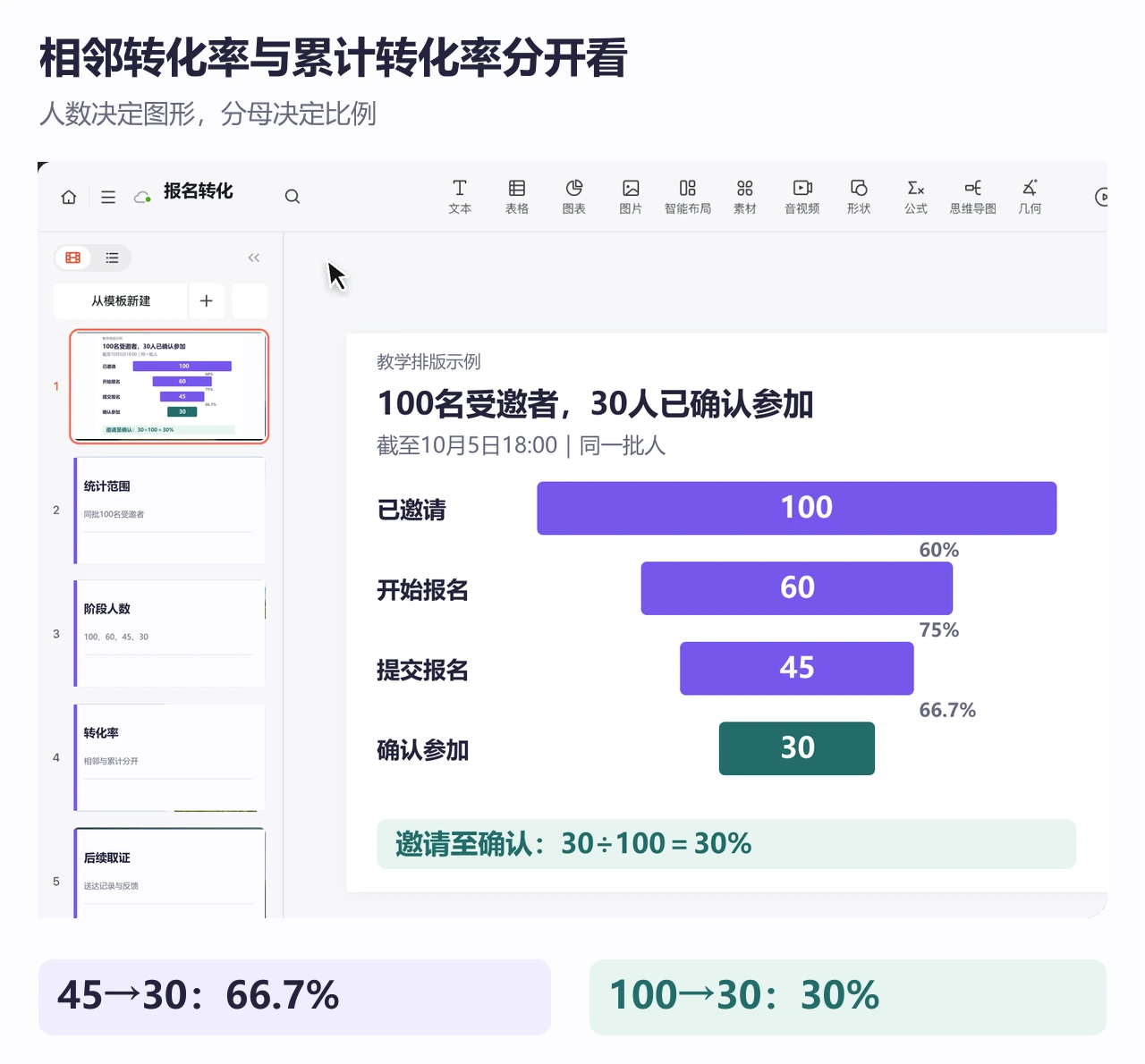Select the 已邀请 row label
1145x1064 pixels.
tap(411, 510)
